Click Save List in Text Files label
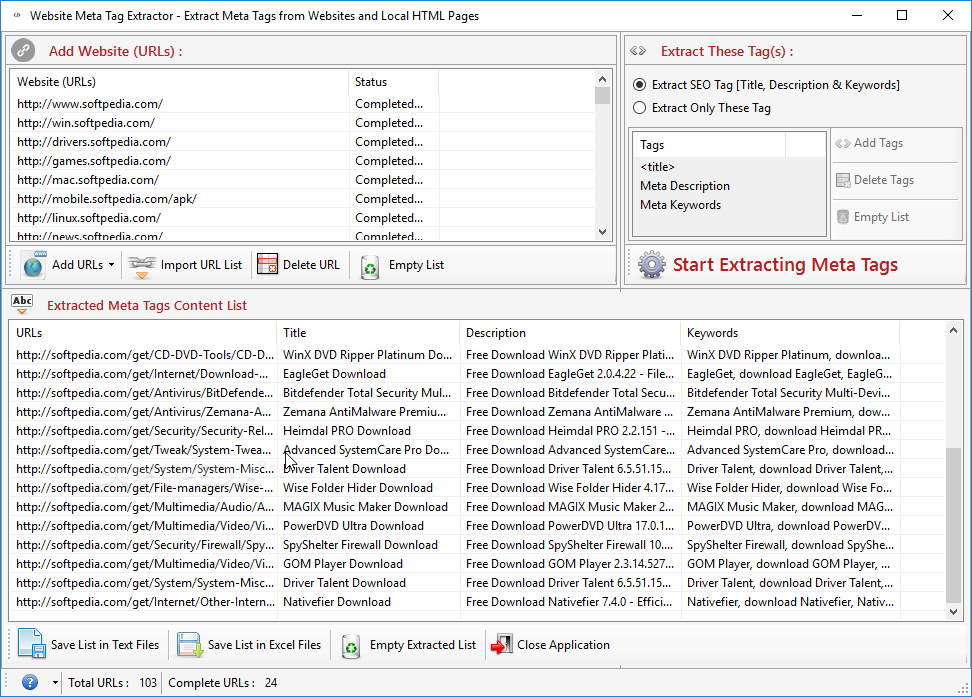 105,645
